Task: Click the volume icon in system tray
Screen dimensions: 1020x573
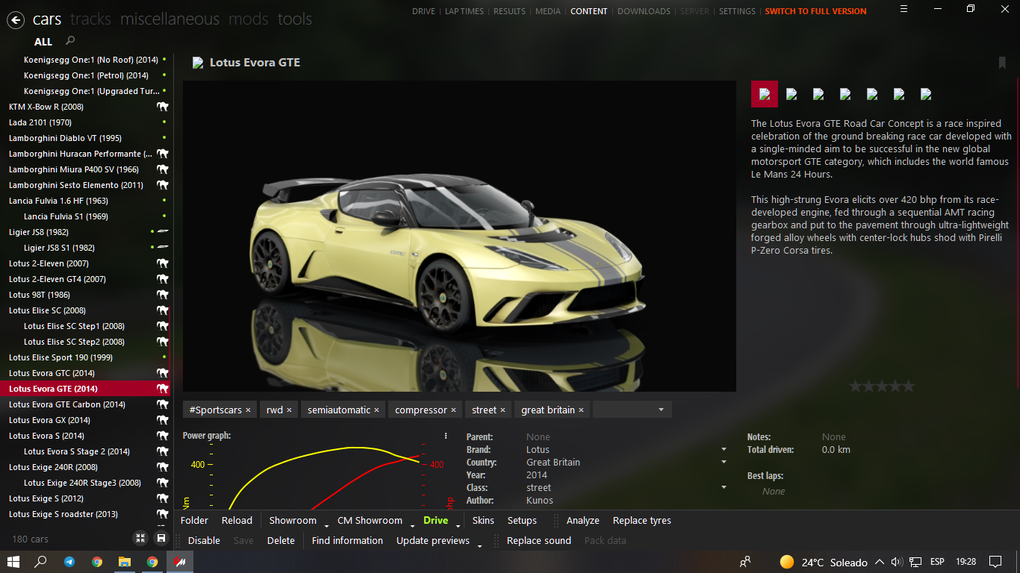Action: [897, 562]
